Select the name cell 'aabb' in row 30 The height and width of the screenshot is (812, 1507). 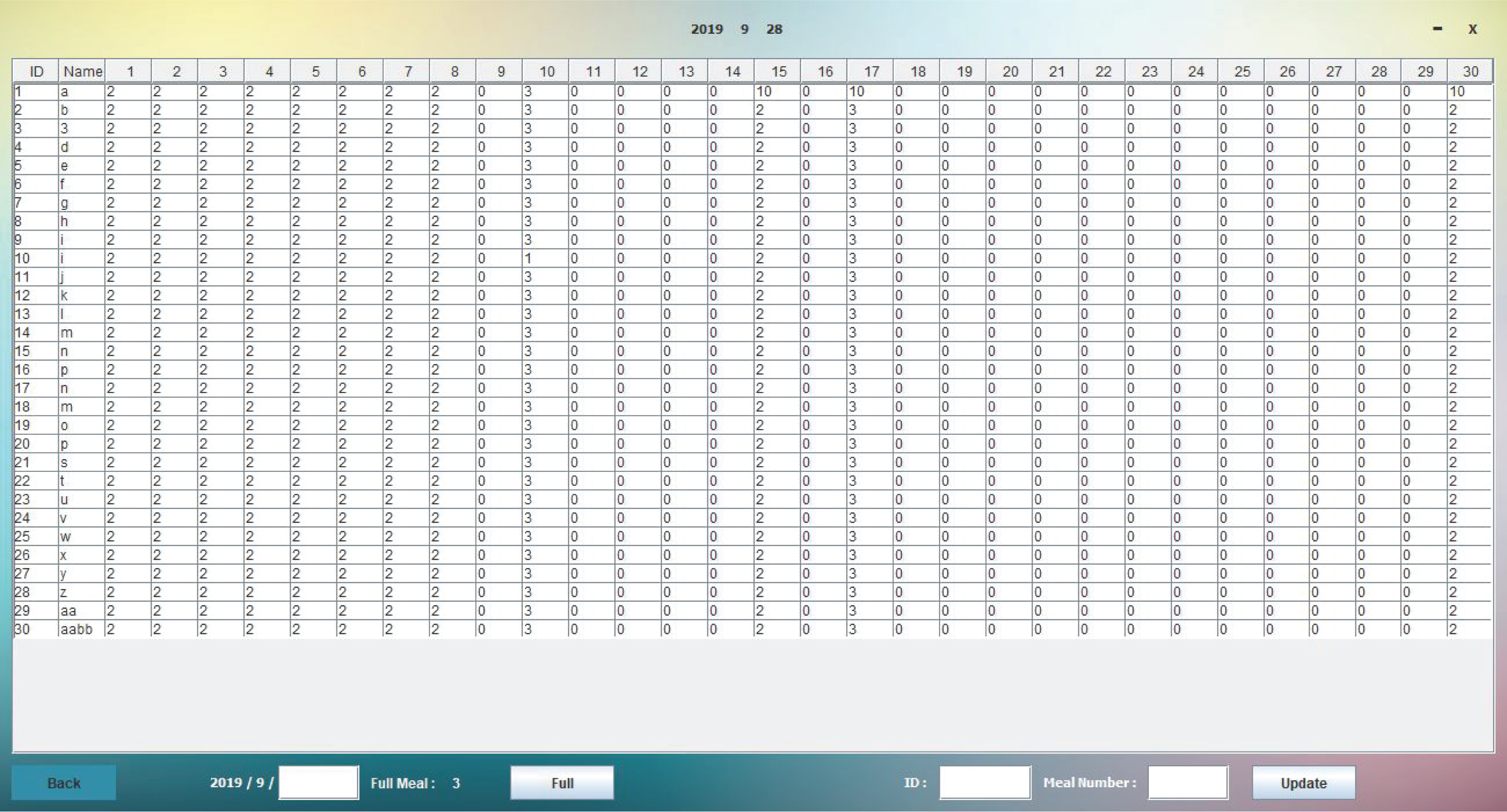pyautogui.click(x=81, y=629)
